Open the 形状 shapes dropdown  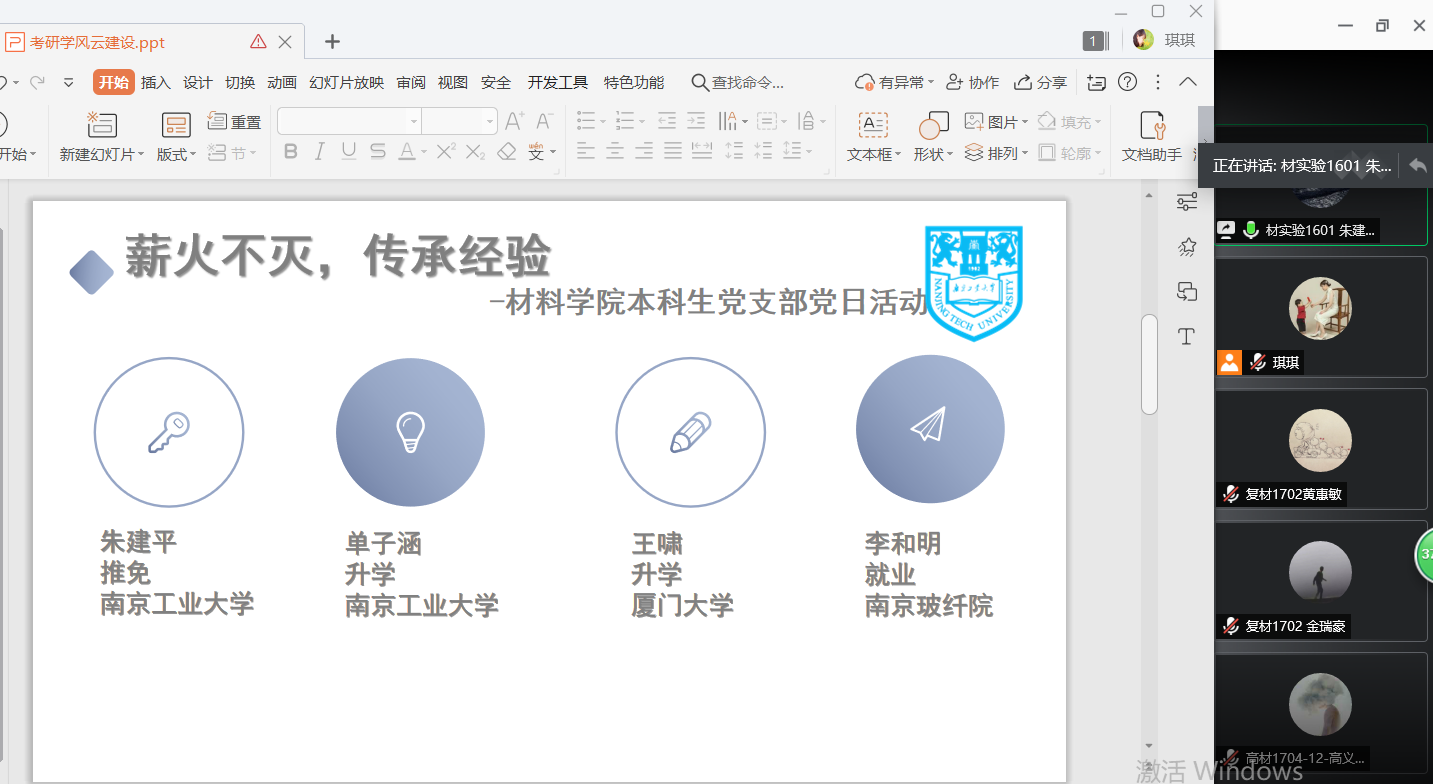click(933, 154)
